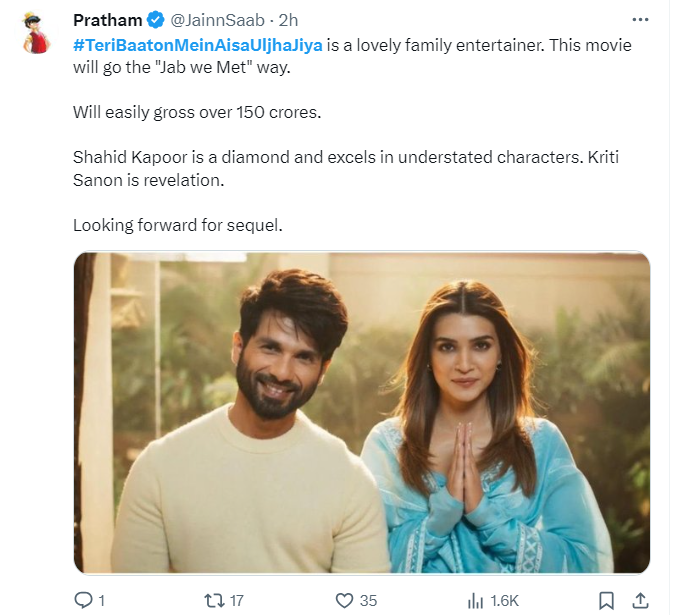676x615 pixels.
Task: Click the 1.6K views count
Action: [502, 600]
